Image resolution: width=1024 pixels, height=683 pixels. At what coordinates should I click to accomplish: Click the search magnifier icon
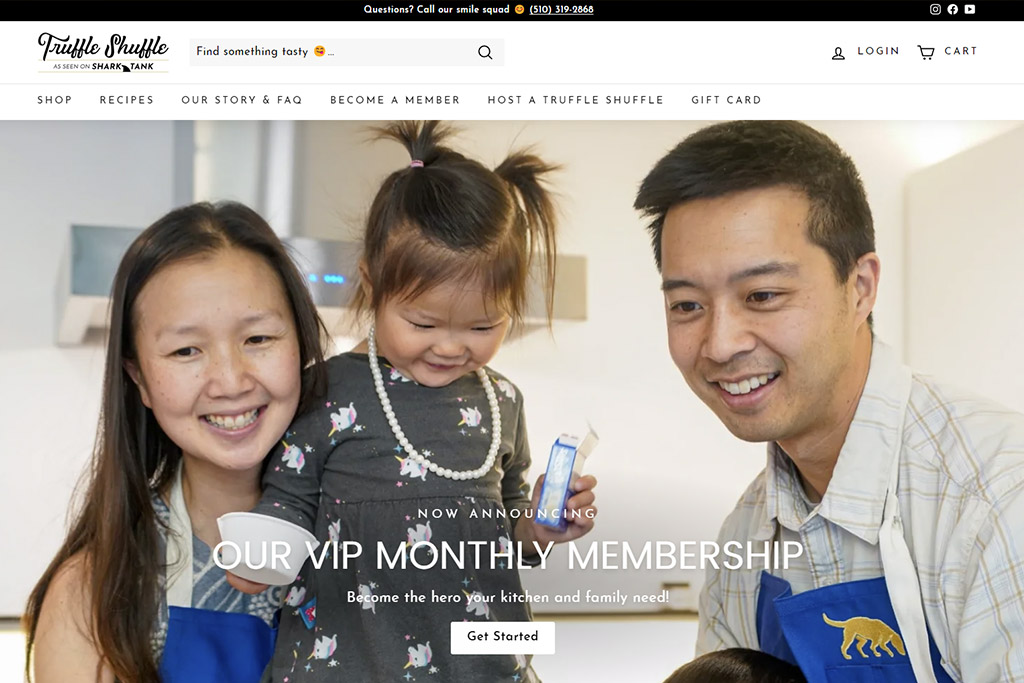pyautogui.click(x=485, y=52)
